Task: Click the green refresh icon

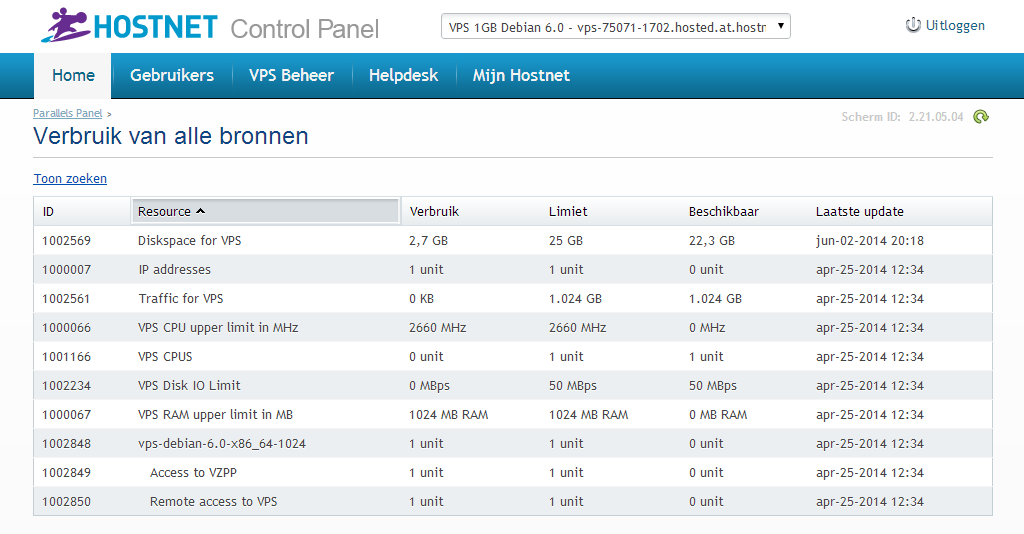Action: (981, 117)
